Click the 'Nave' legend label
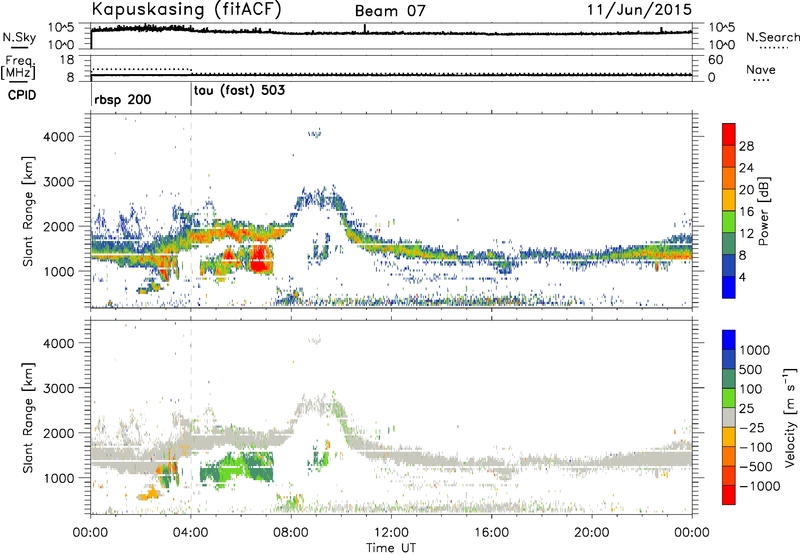The height and width of the screenshot is (554, 800). (x=761, y=69)
